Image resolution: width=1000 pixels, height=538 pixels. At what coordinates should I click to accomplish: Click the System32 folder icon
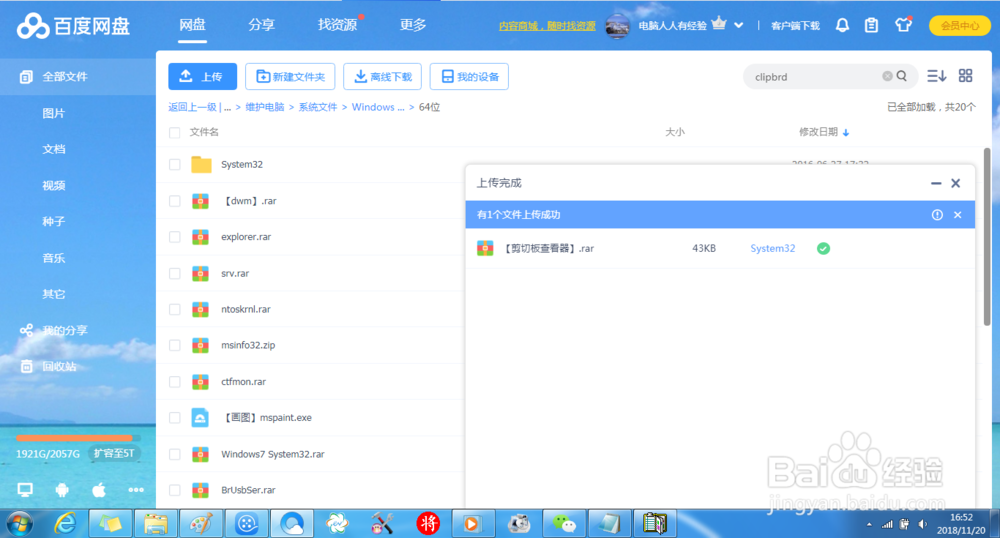(x=201, y=164)
